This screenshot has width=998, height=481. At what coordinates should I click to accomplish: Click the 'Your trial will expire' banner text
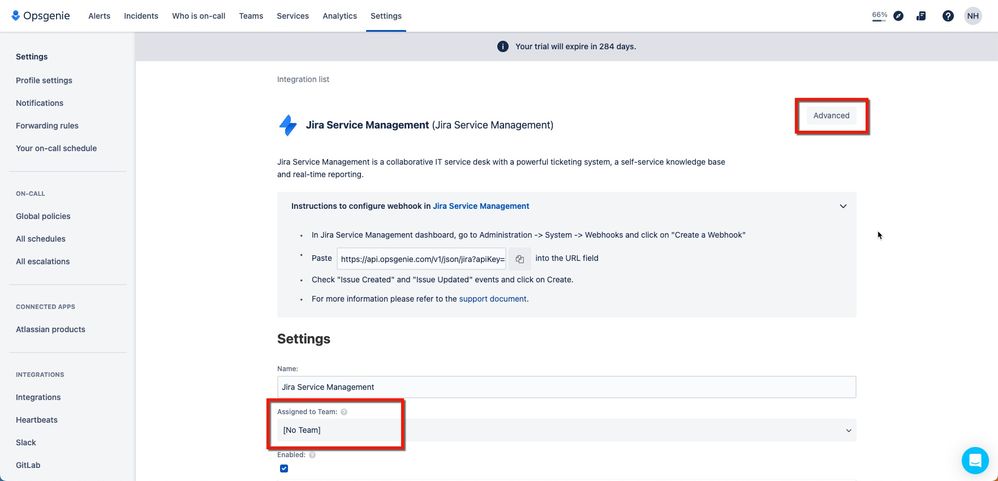575,46
